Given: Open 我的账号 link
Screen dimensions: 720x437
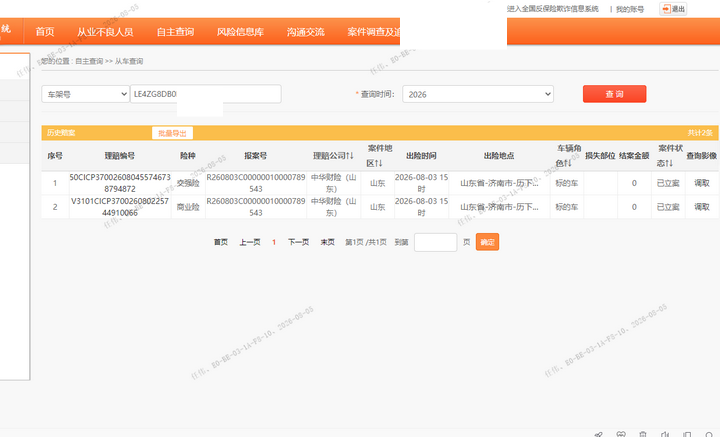Looking at the screenshot, I should click(630, 9).
